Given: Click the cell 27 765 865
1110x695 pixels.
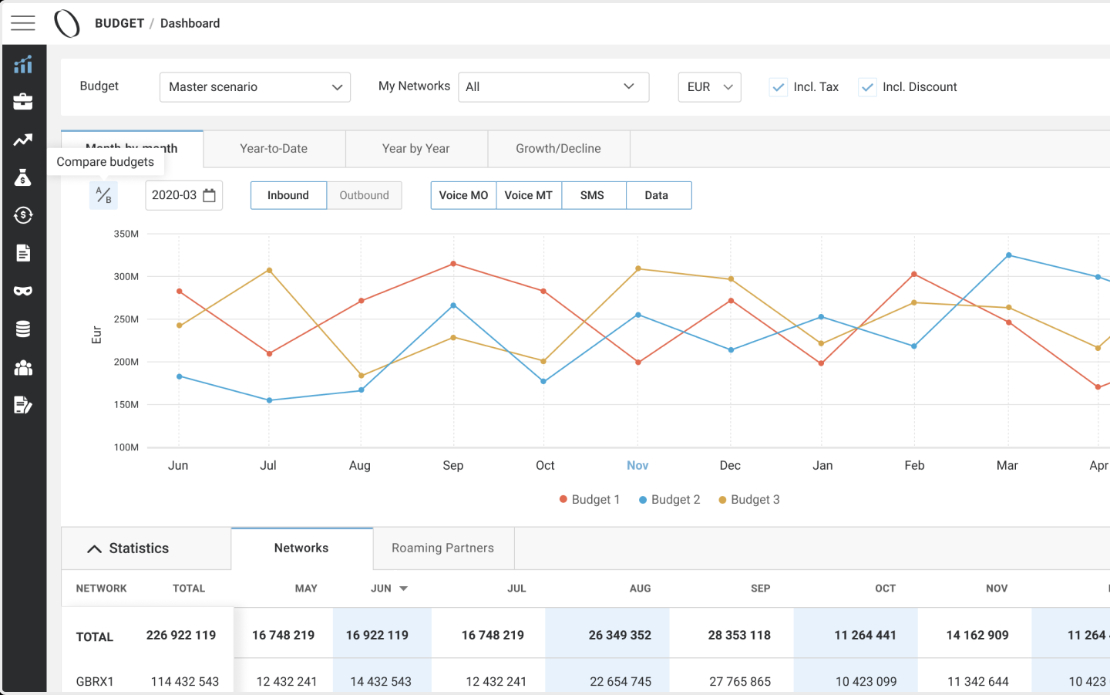Looking at the screenshot, I should click(x=740, y=682).
